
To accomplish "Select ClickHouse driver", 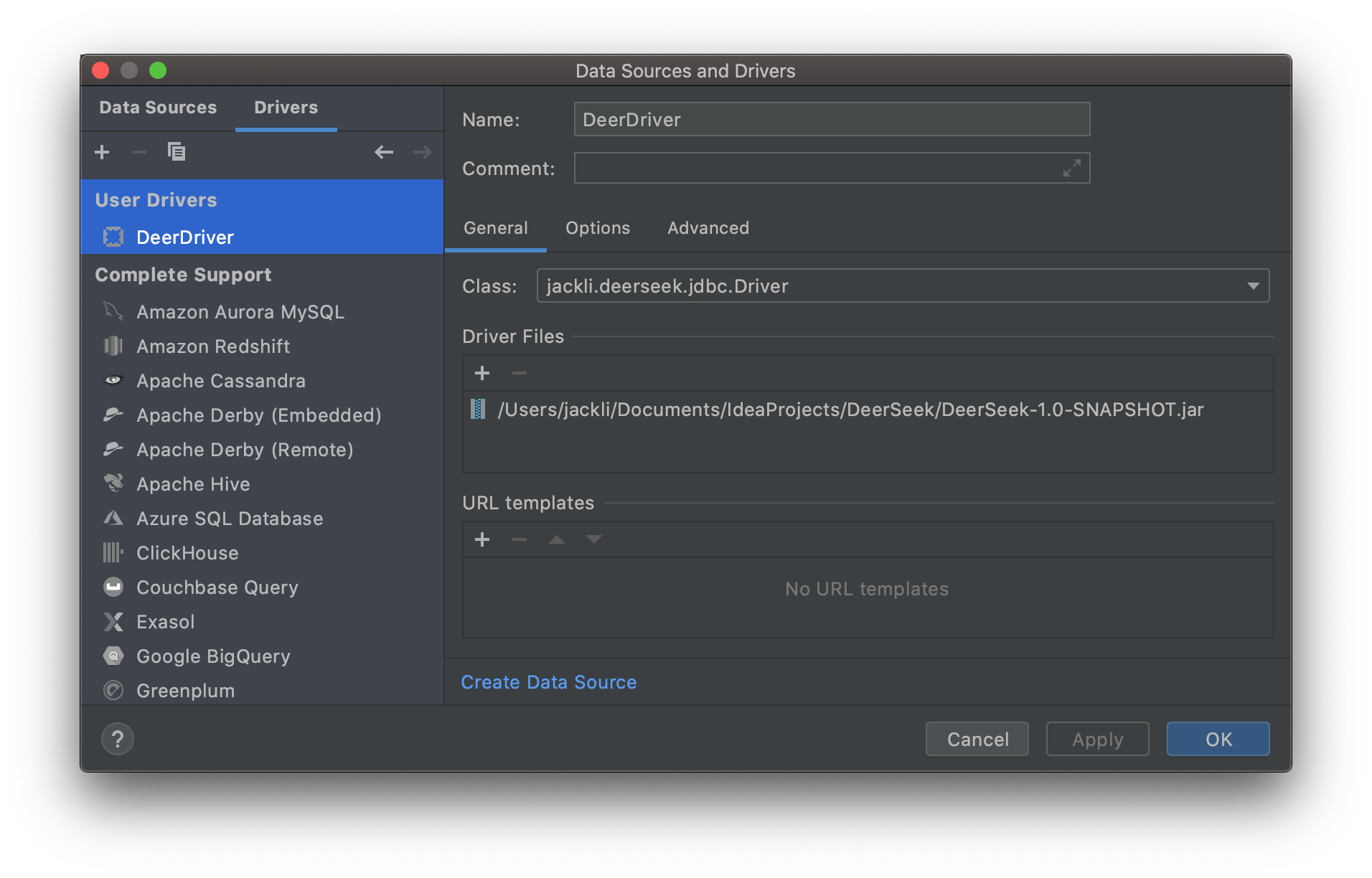I will pyautogui.click(x=263, y=553).
